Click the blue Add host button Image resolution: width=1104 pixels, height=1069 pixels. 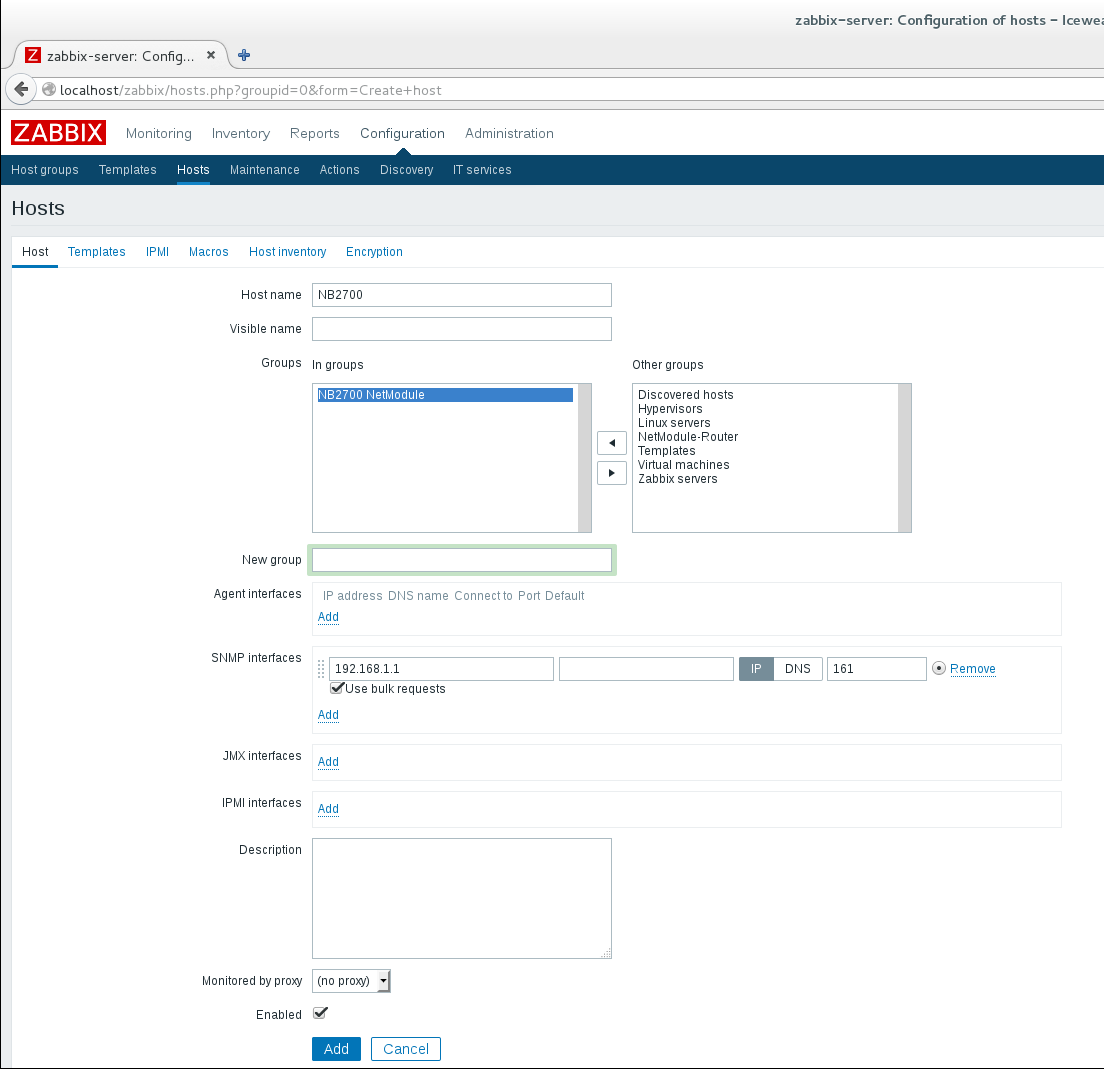pyautogui.click(x=337, y=1049)
